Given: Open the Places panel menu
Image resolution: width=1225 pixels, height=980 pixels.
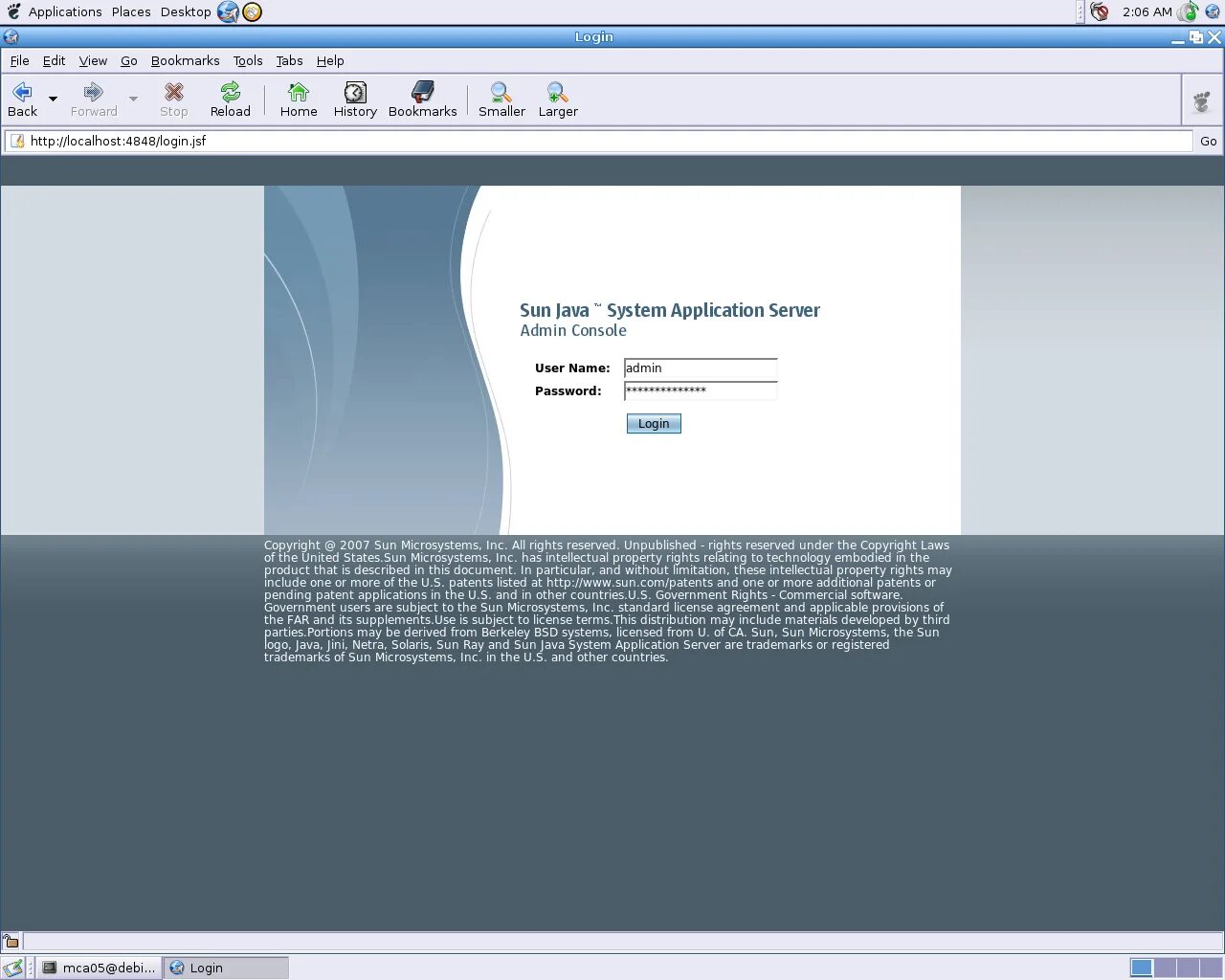Looking at the screenshot, I should 131,11.
